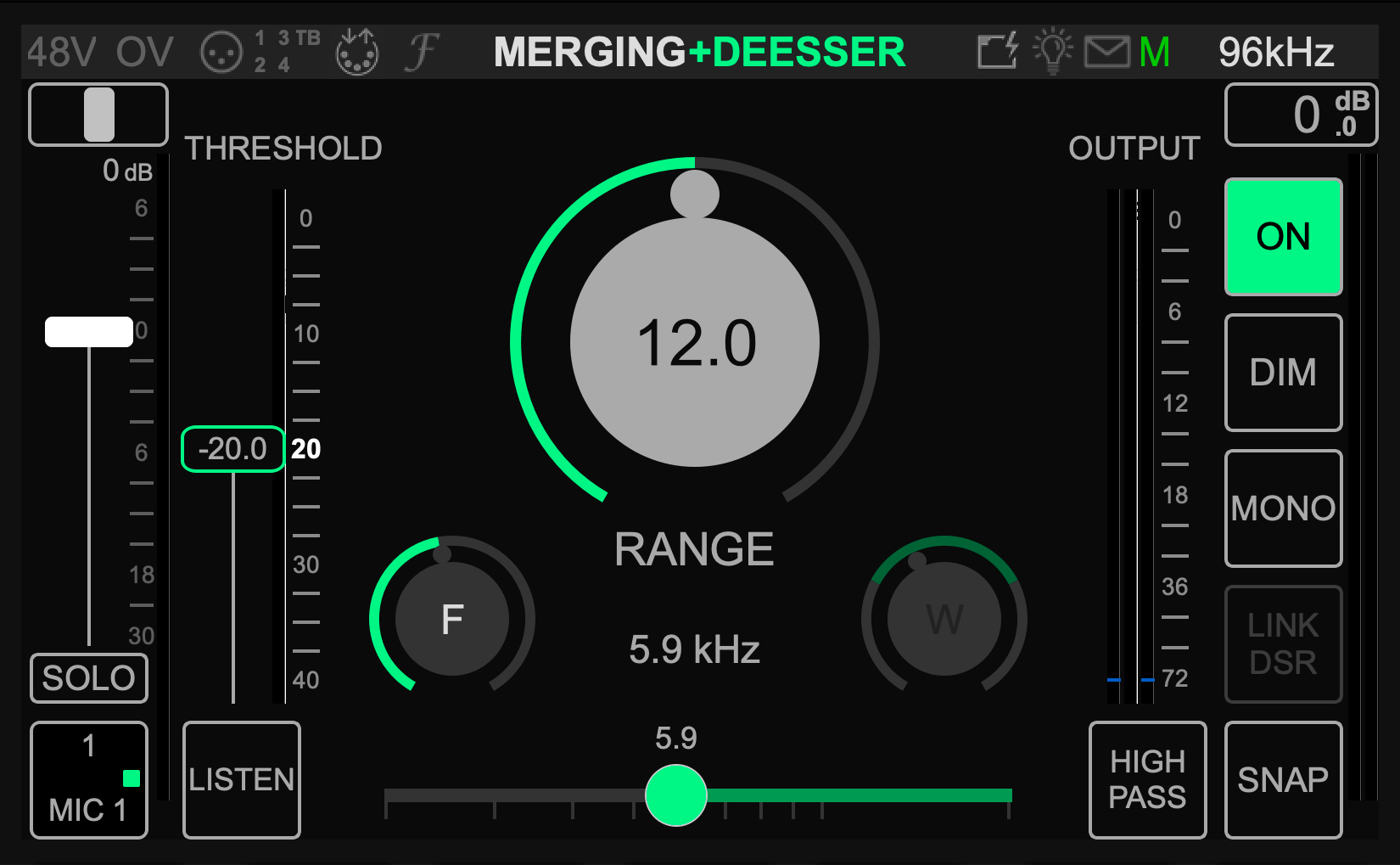Open the 96kHz sample rate selector
Screen dimensions: 1400x865
coord(1276,53)
